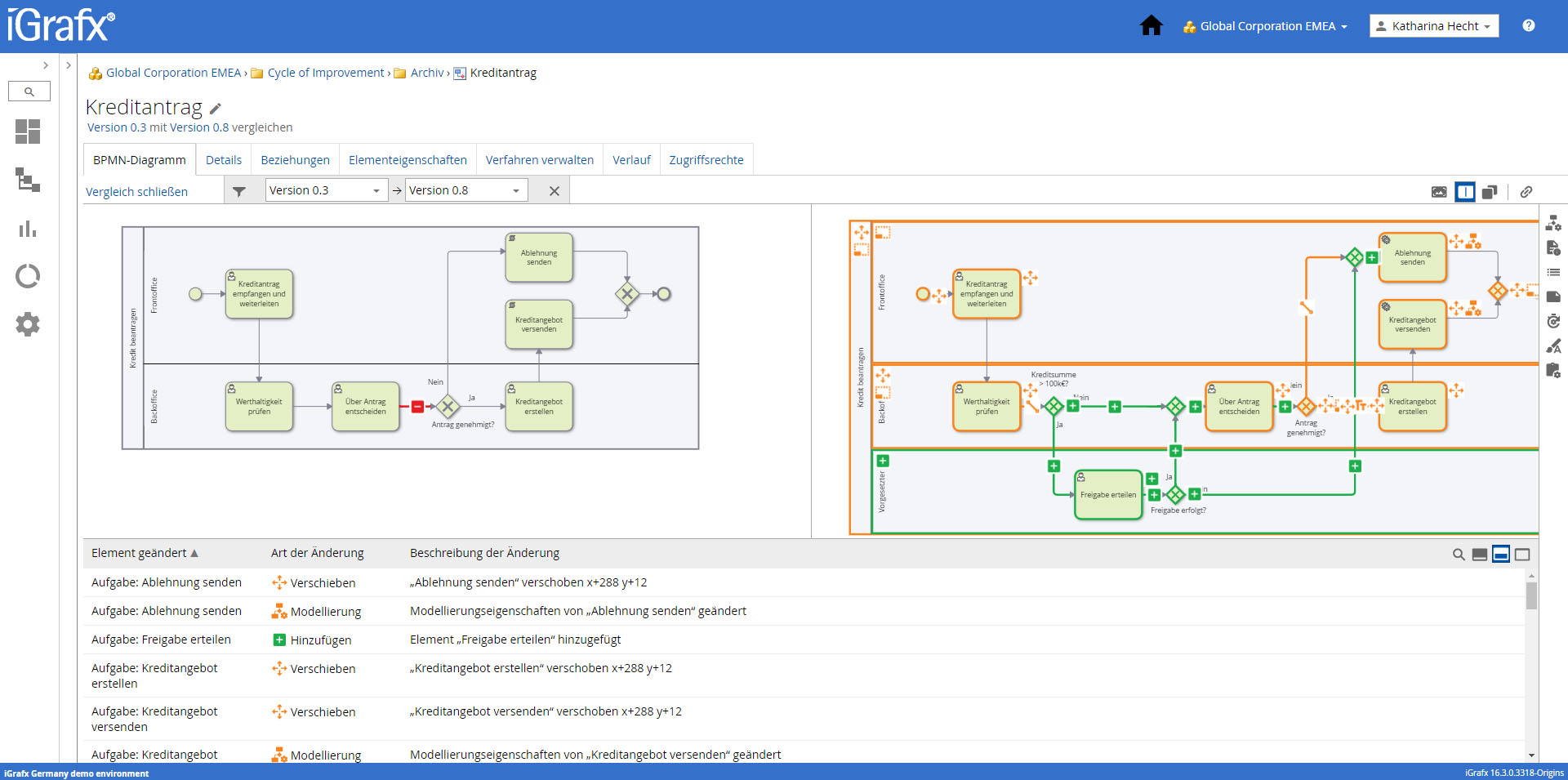Image resolution: width=1568 pixels, height=780 pixels.
Task: Open the Version 0.8 dropdown
Action: [x=465, y=190]
